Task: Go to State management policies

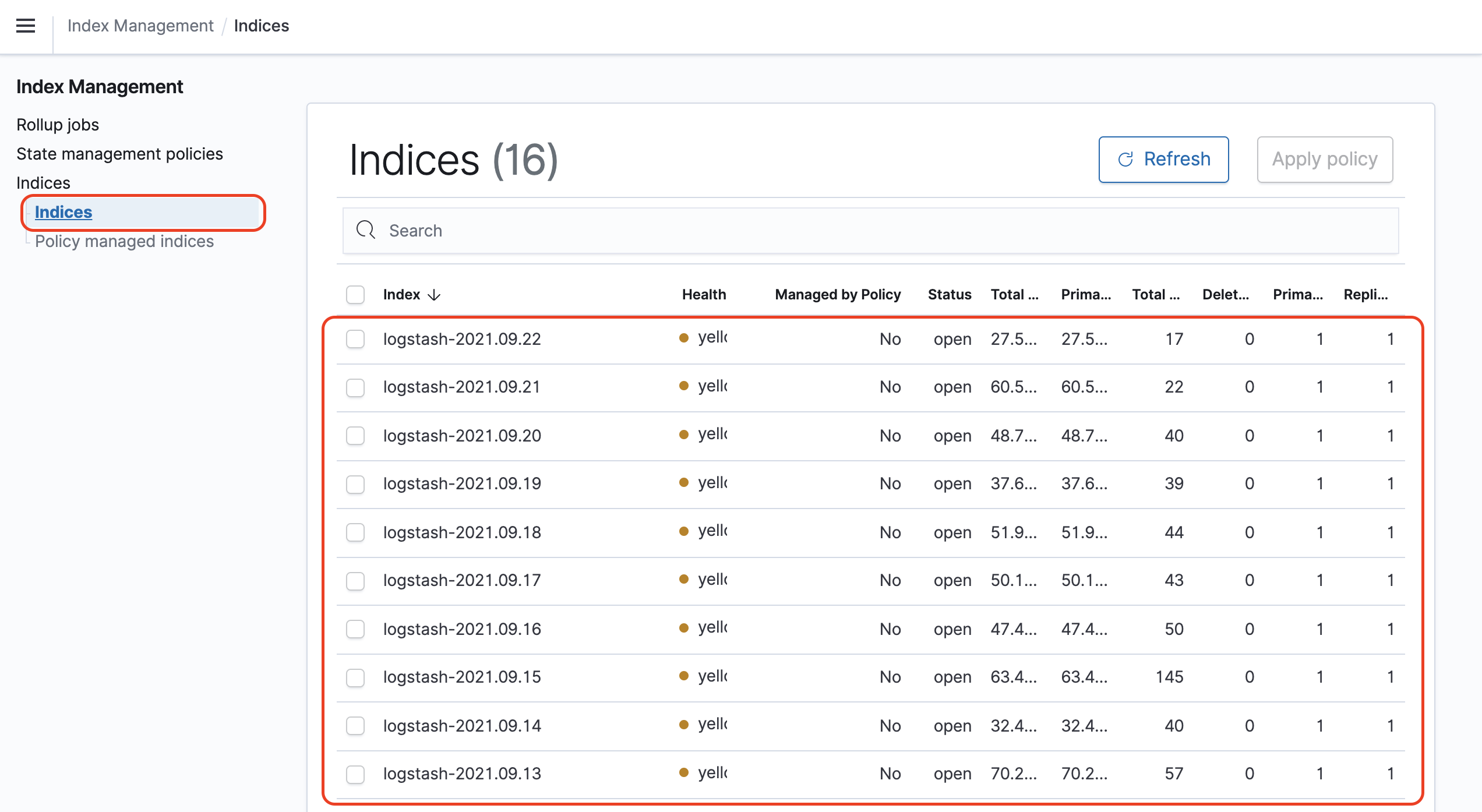Action: 119,154
